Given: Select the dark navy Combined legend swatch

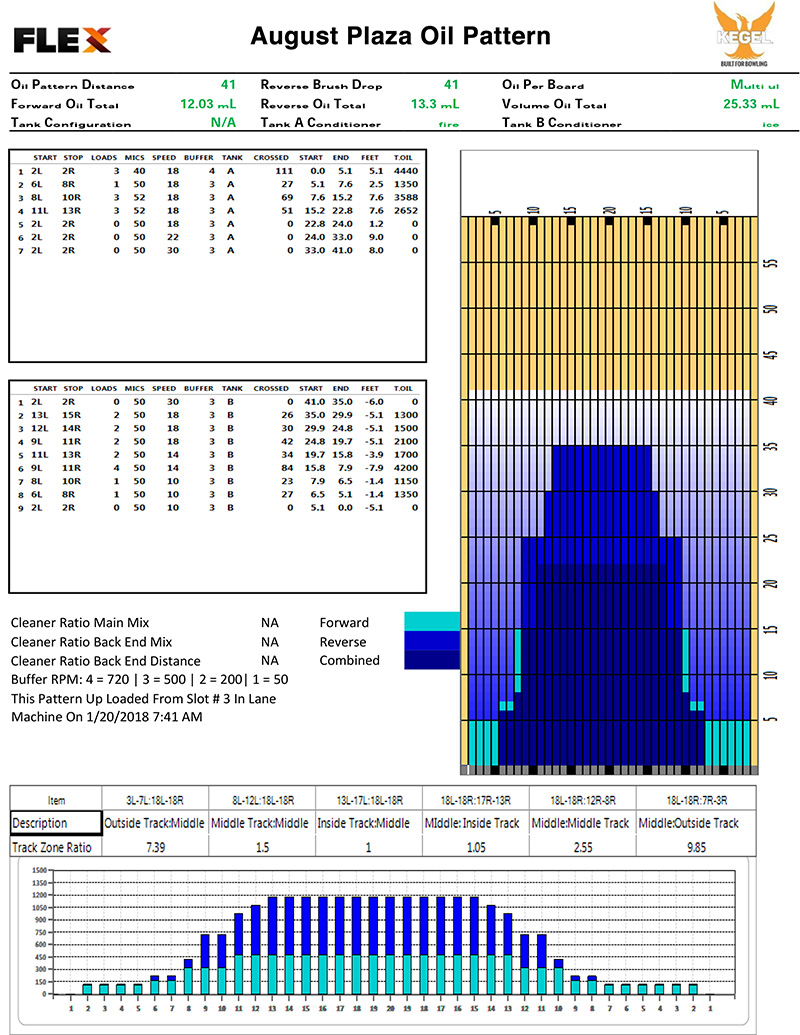Looking at the screenshot, I should coord(431,660).
